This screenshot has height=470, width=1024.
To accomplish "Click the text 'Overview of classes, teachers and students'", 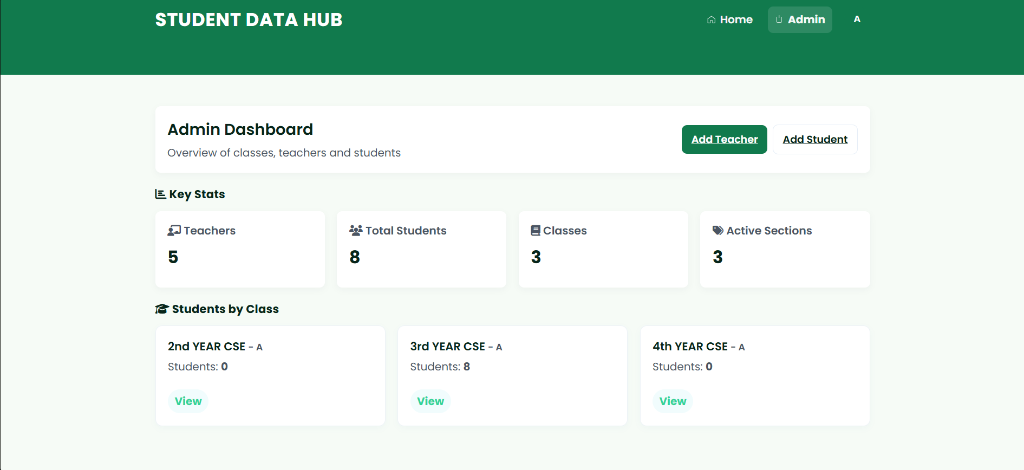I will 284,153.
